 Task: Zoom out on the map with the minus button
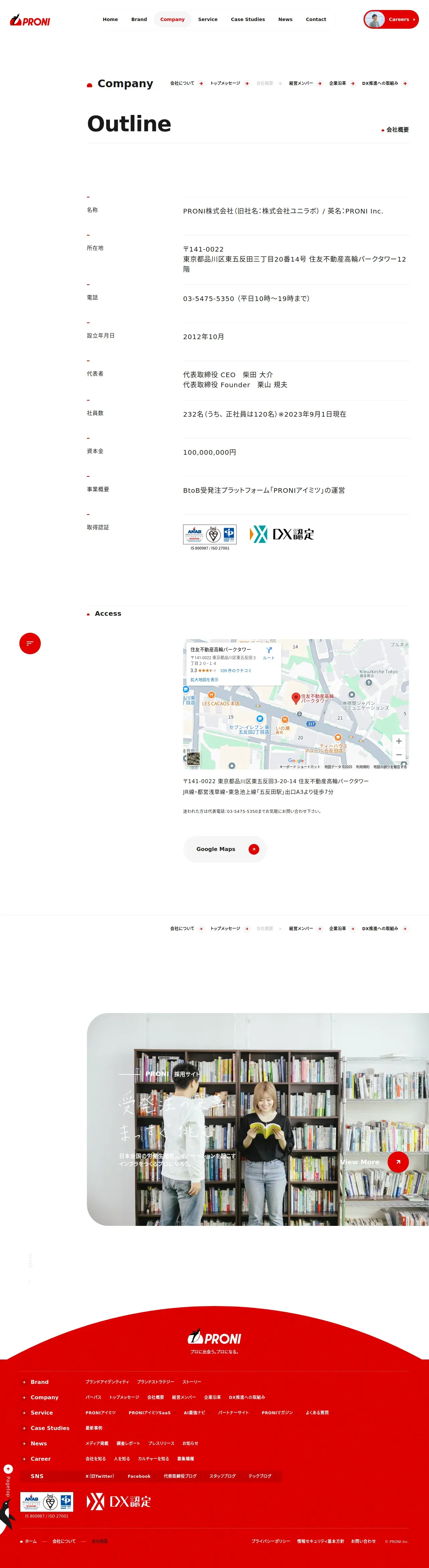399,755
